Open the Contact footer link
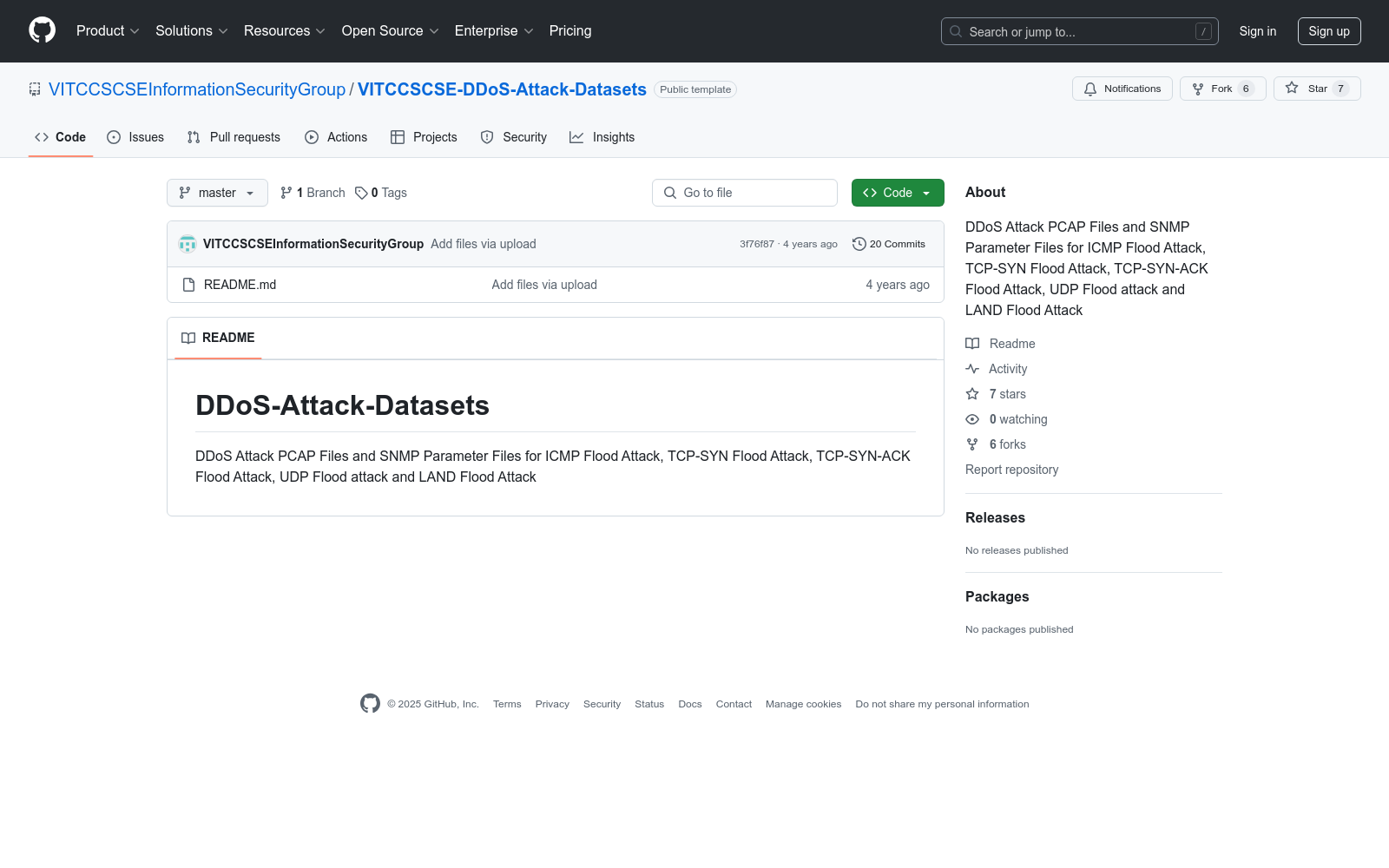This screenshot has width=1389, height=868. 734,704
